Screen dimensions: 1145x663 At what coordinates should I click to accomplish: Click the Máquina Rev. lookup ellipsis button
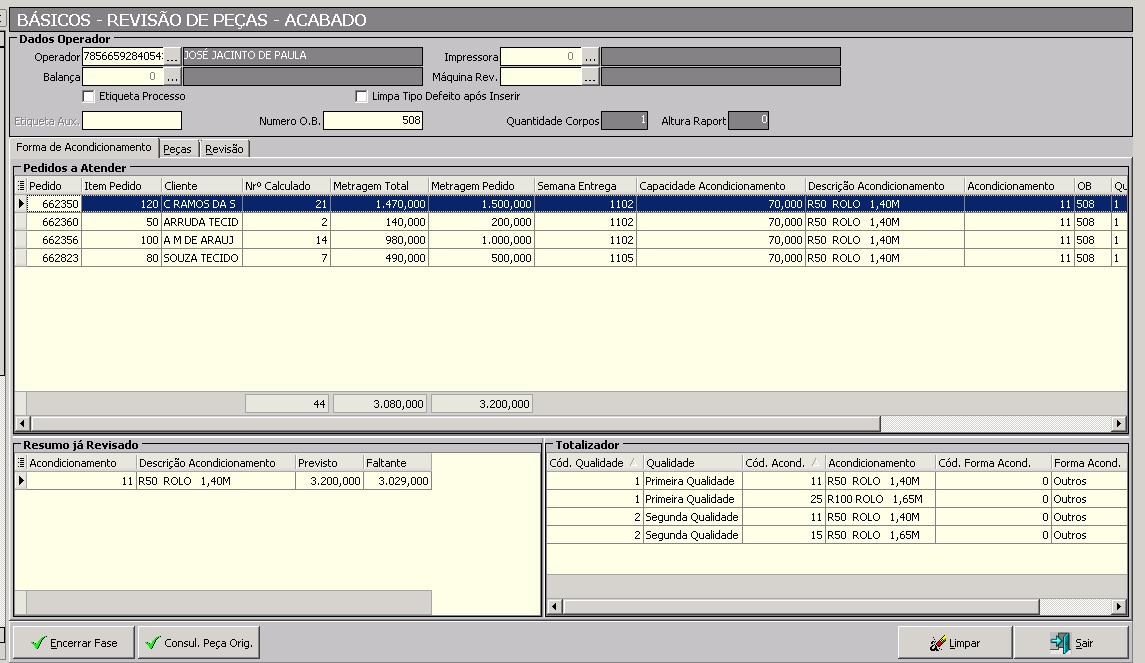[x=590, y=77]
